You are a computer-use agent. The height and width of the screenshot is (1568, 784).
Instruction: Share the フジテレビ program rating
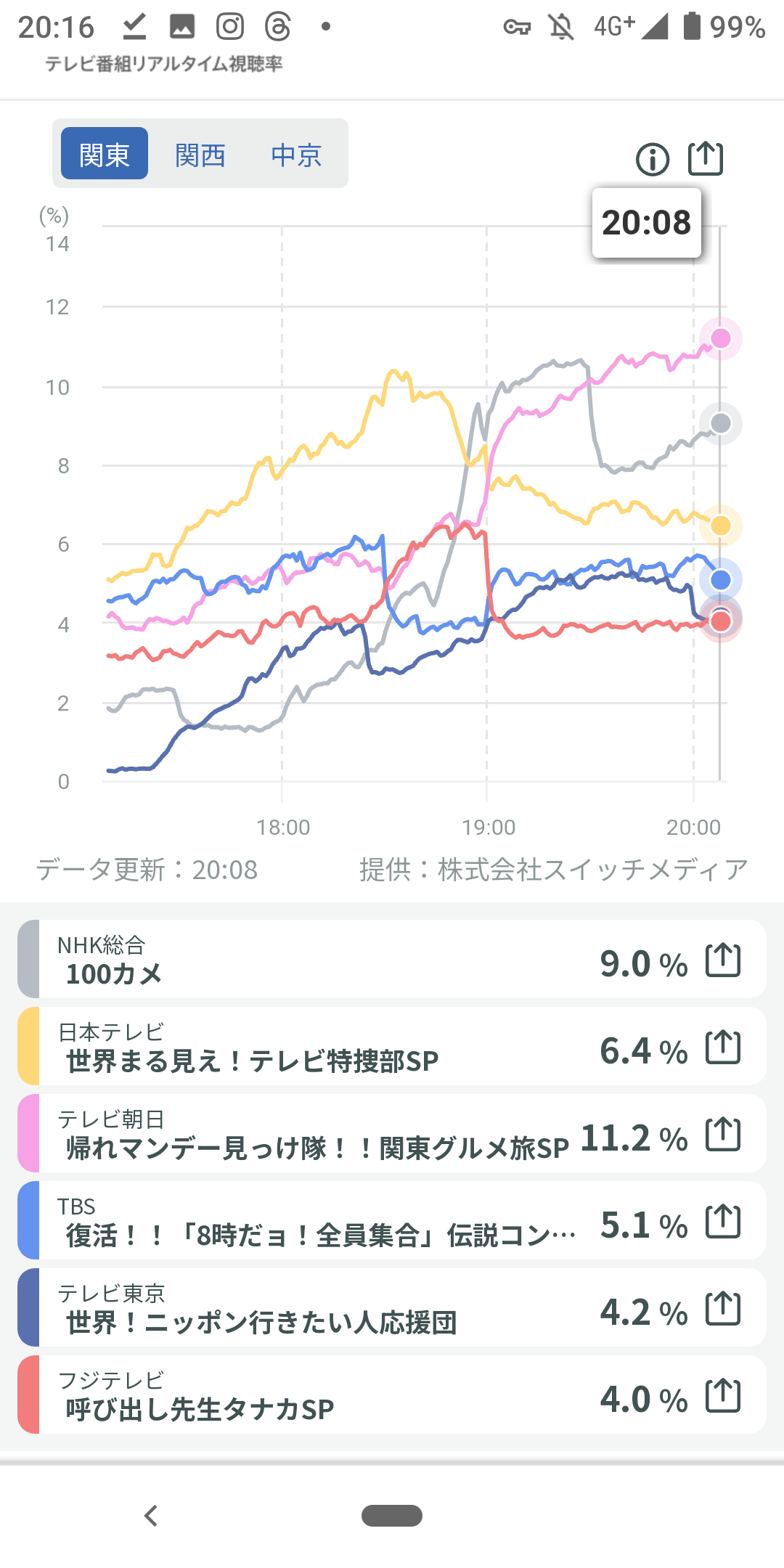[723, 1397]
